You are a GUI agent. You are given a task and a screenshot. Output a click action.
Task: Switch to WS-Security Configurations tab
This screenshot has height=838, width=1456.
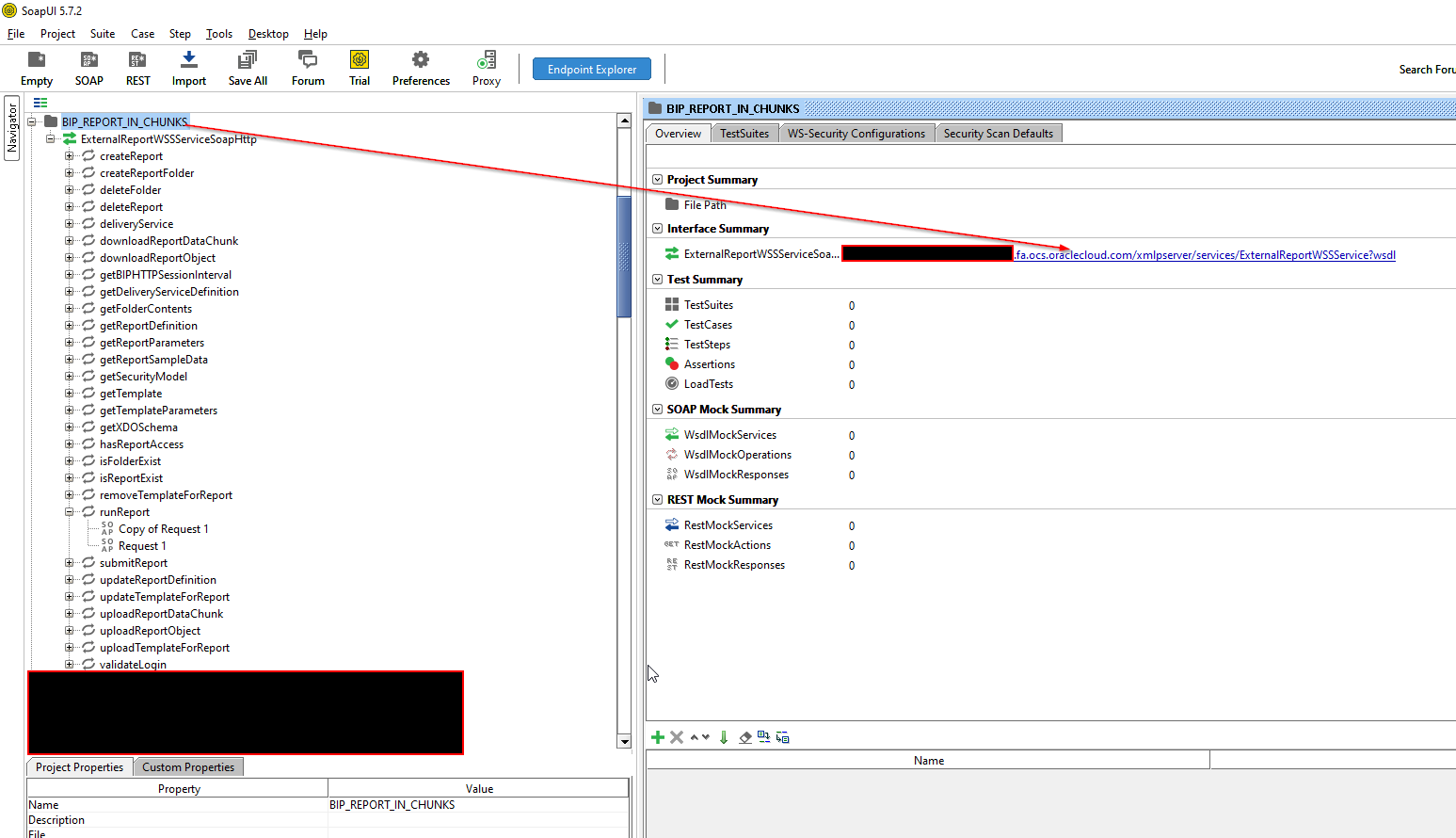coord(856,134)
